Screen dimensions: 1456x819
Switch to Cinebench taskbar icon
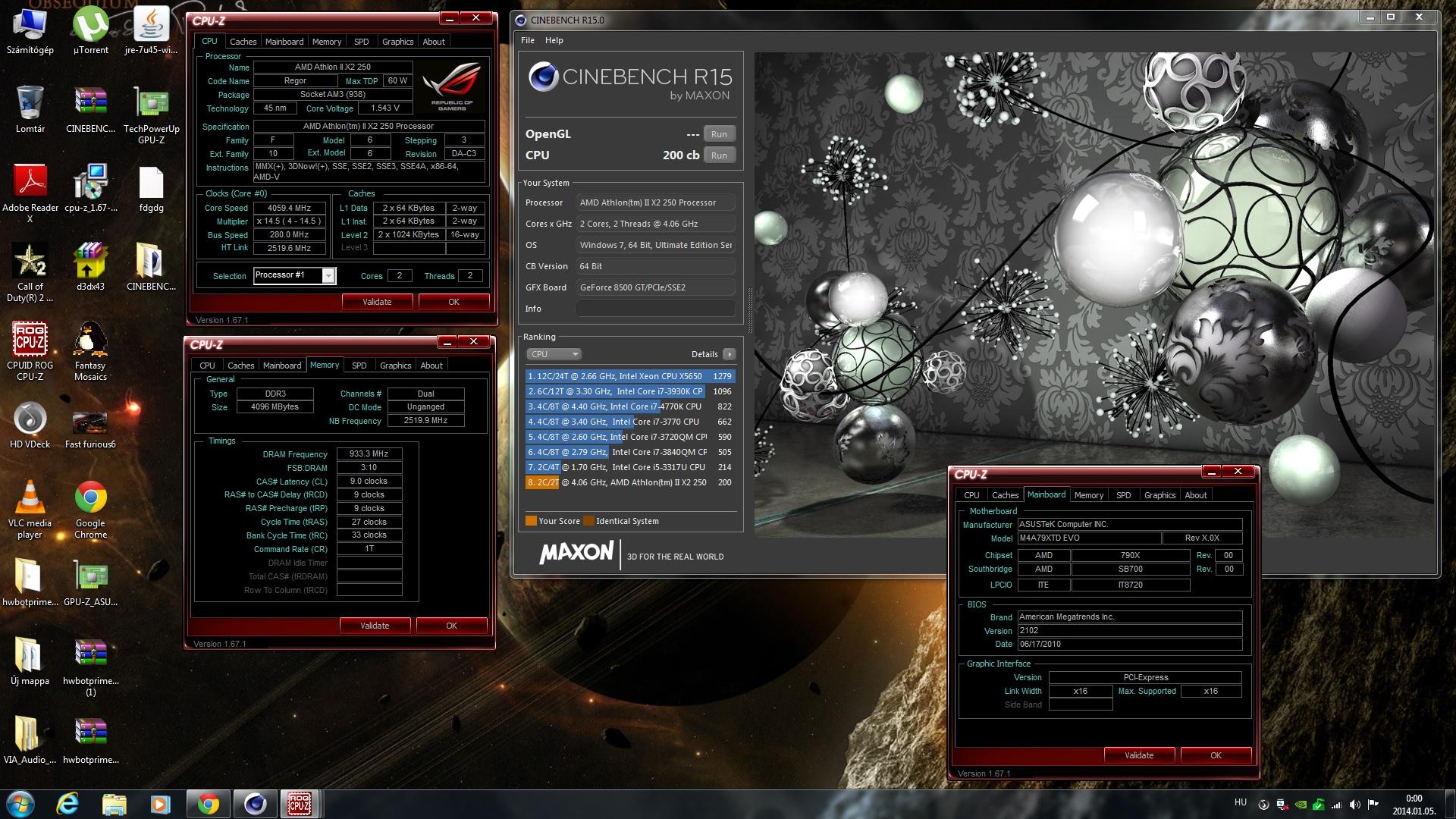[x=255, y=803]
